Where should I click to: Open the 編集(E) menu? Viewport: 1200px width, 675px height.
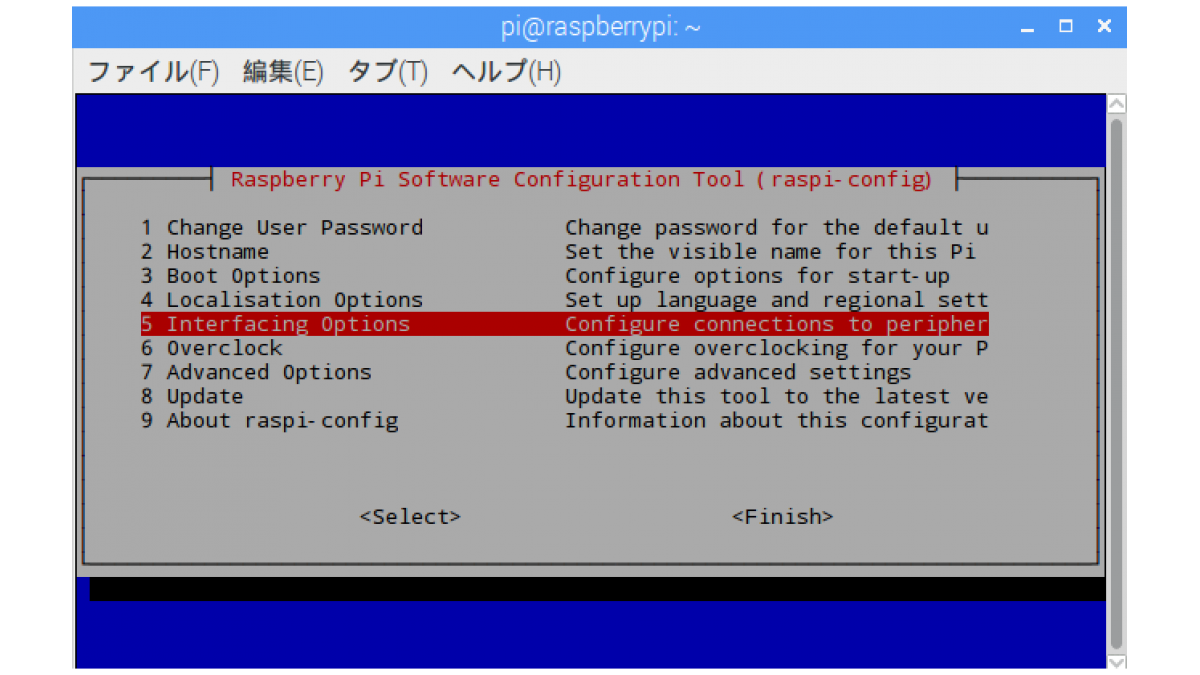[283, 72]
